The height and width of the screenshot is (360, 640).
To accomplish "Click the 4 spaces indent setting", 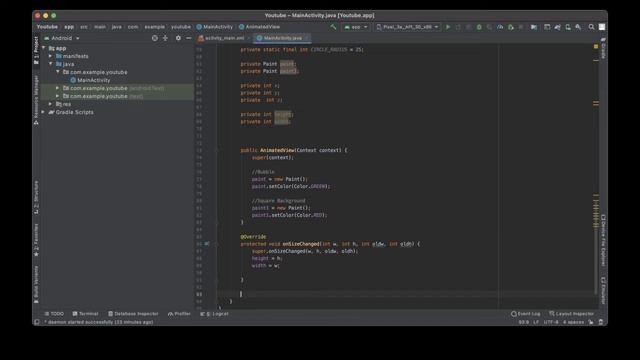I will (573, 322).
